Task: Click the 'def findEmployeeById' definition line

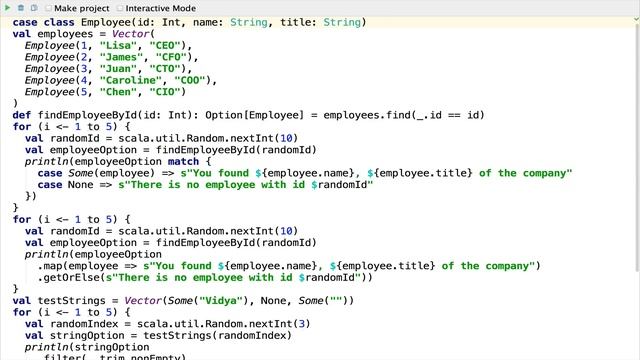Action: point(249,115)
